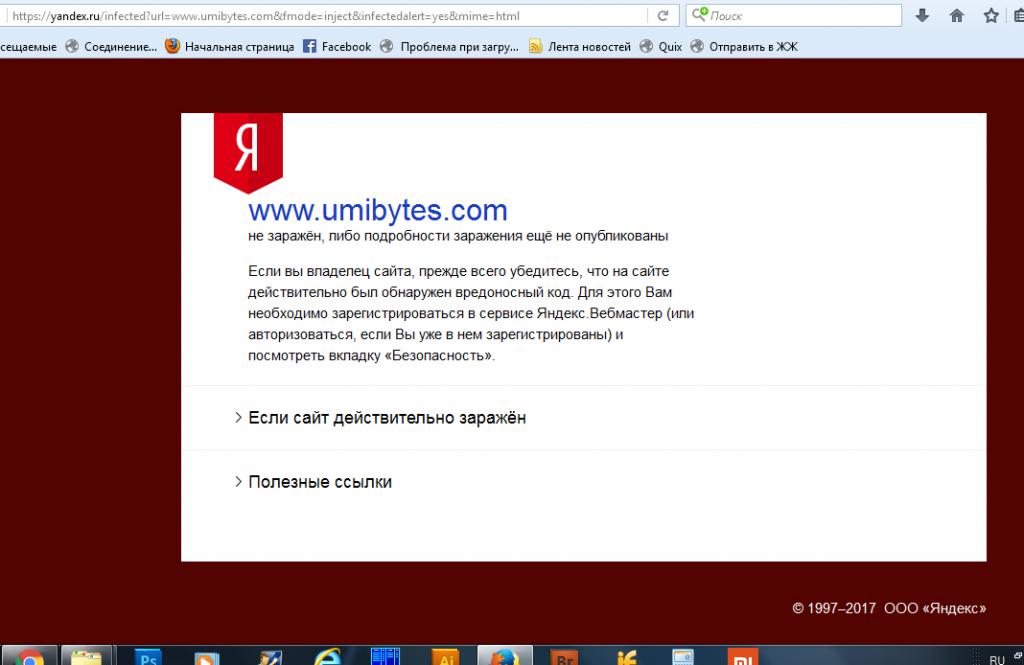
Task: Click the © 1997–2017 ООО «Яндекс» footer text
Action: [889, 608]
